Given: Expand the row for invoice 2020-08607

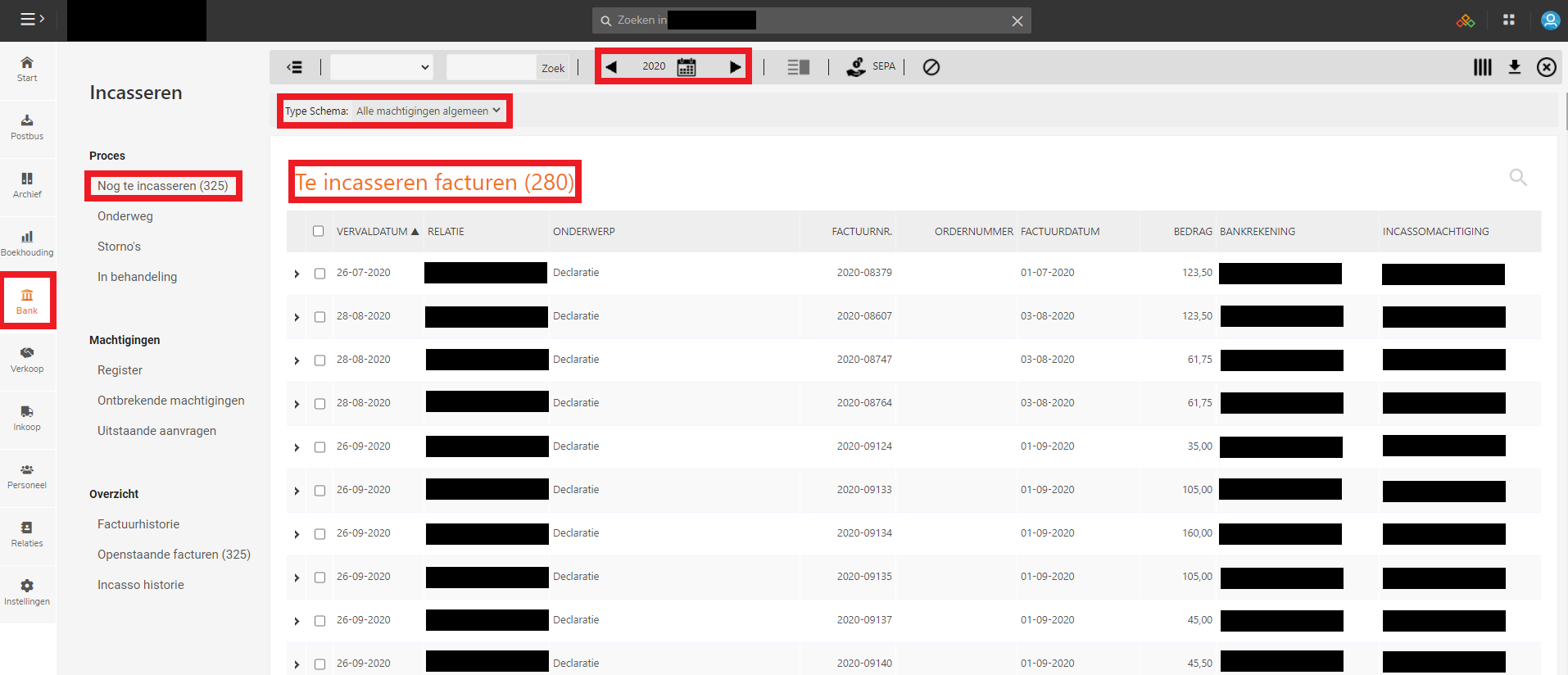Looking at the screenshot, I should pyautogui.click(x=297, y=317).
